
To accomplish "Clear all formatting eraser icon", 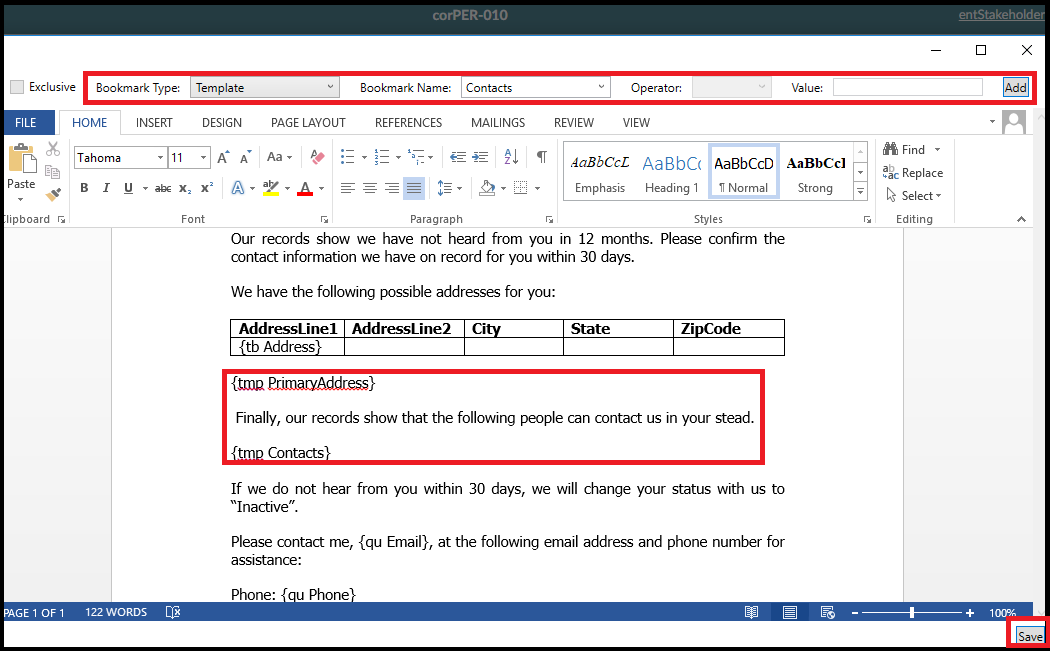I will click(x=317, y=157).
